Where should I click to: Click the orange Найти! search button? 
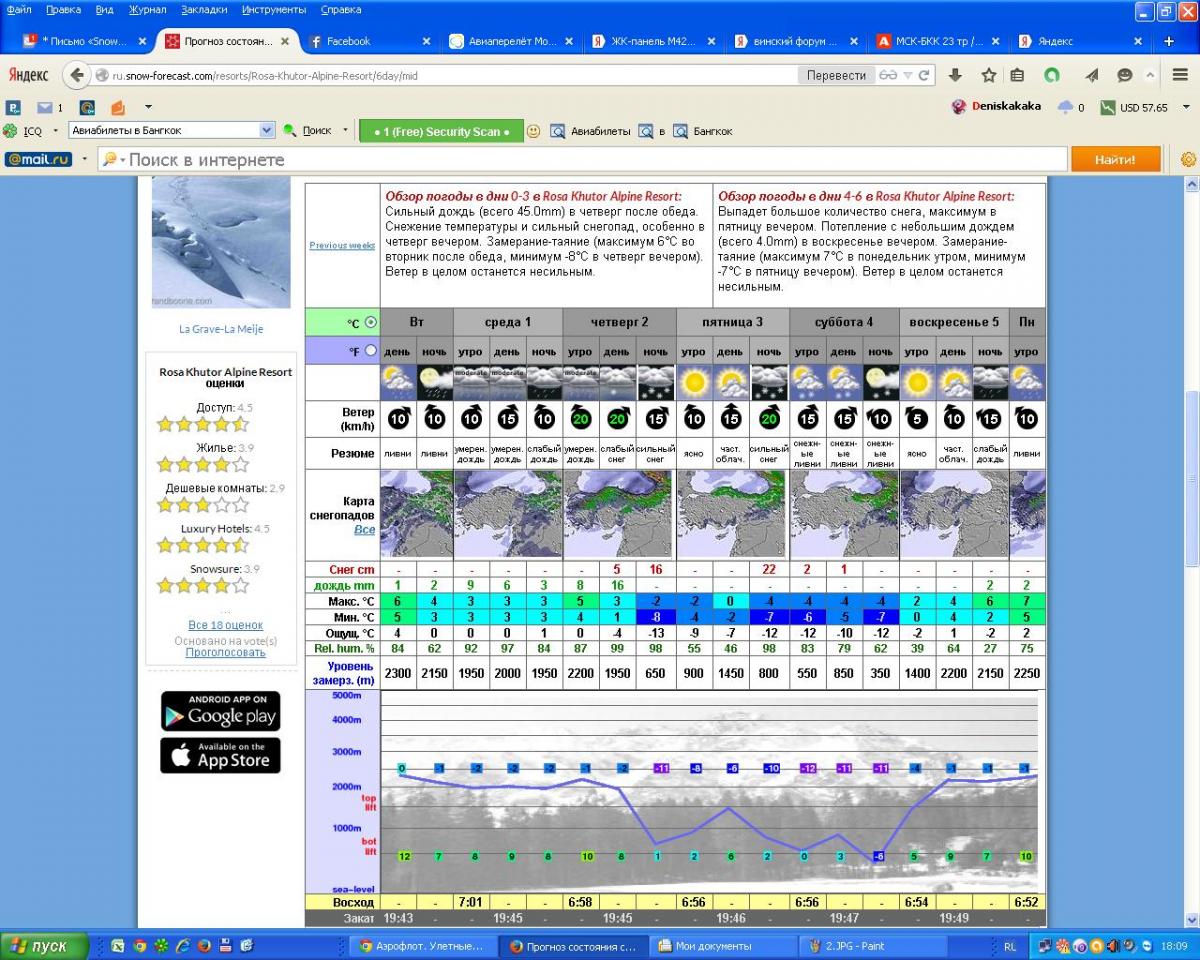[1115, 159]
